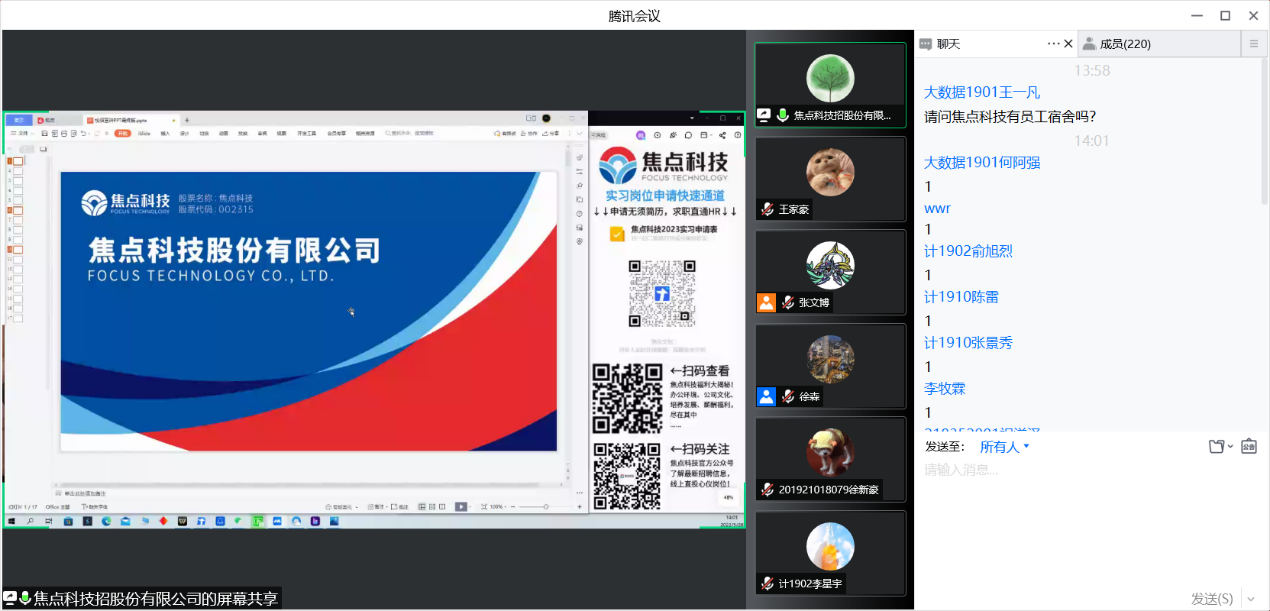
Task: Click the muted microphone icon on 徐森's tile
Action: [788, 397]
